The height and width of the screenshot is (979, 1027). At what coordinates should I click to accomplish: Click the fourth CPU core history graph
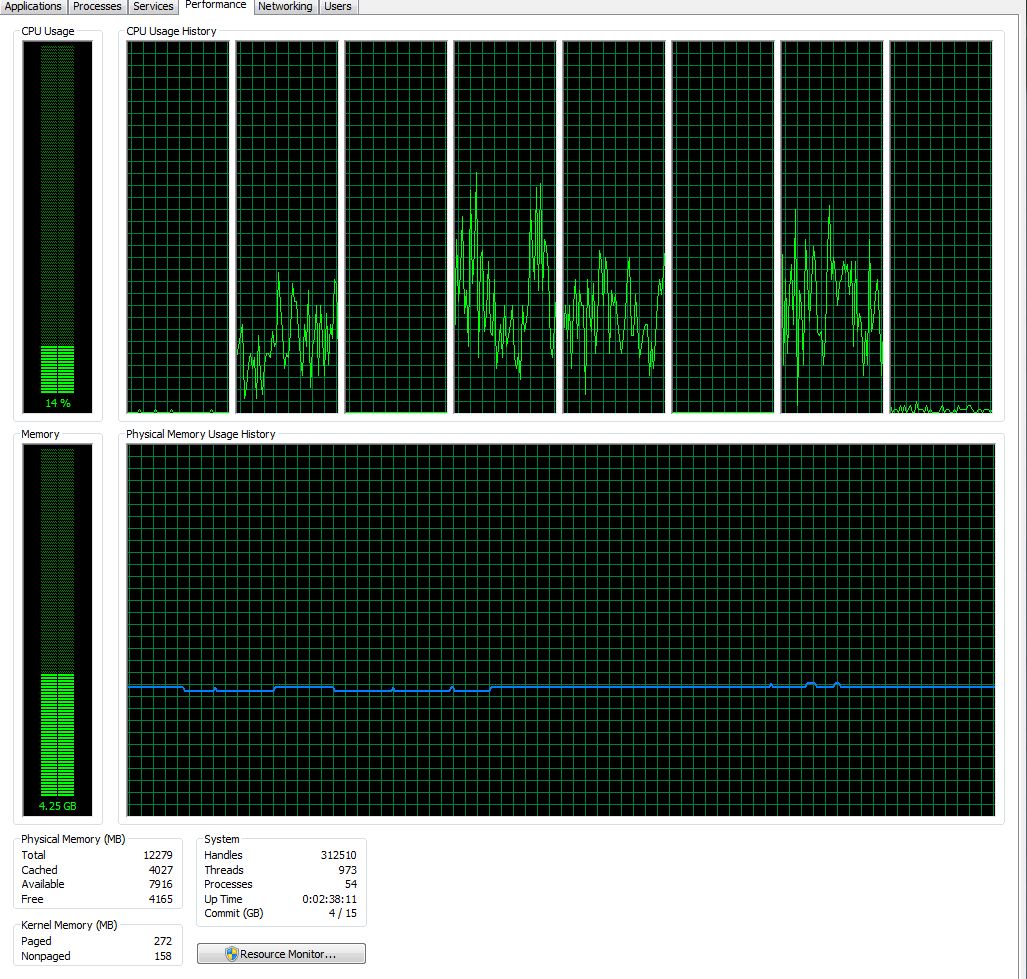pos(505,227)
